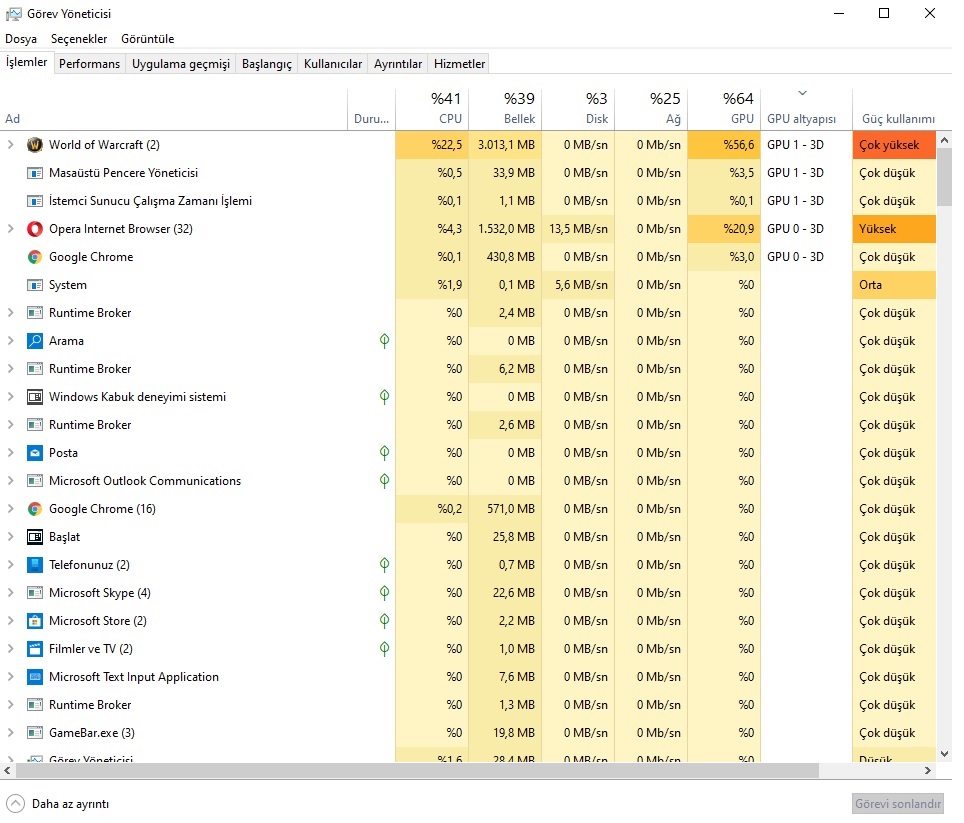964x823 pixels.
Task: Expand the World of Warcraft (2) group
Action: pyautogui.click(x=10, y=145)
